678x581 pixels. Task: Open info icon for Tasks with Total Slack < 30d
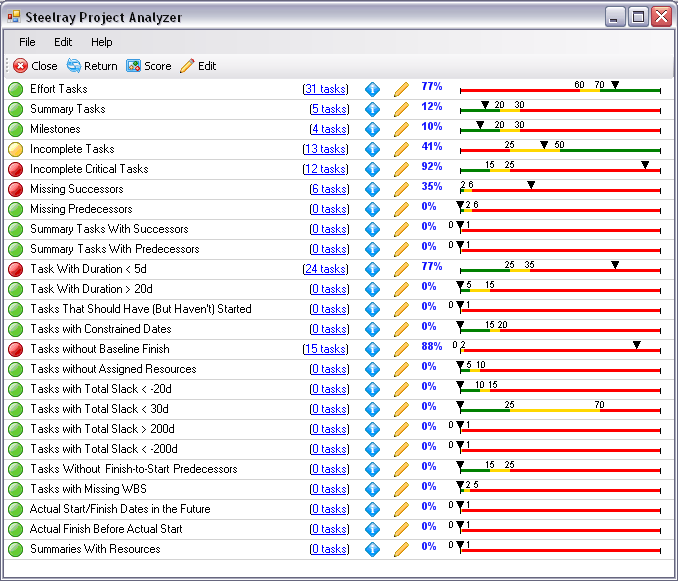click(x=372, y=409)
